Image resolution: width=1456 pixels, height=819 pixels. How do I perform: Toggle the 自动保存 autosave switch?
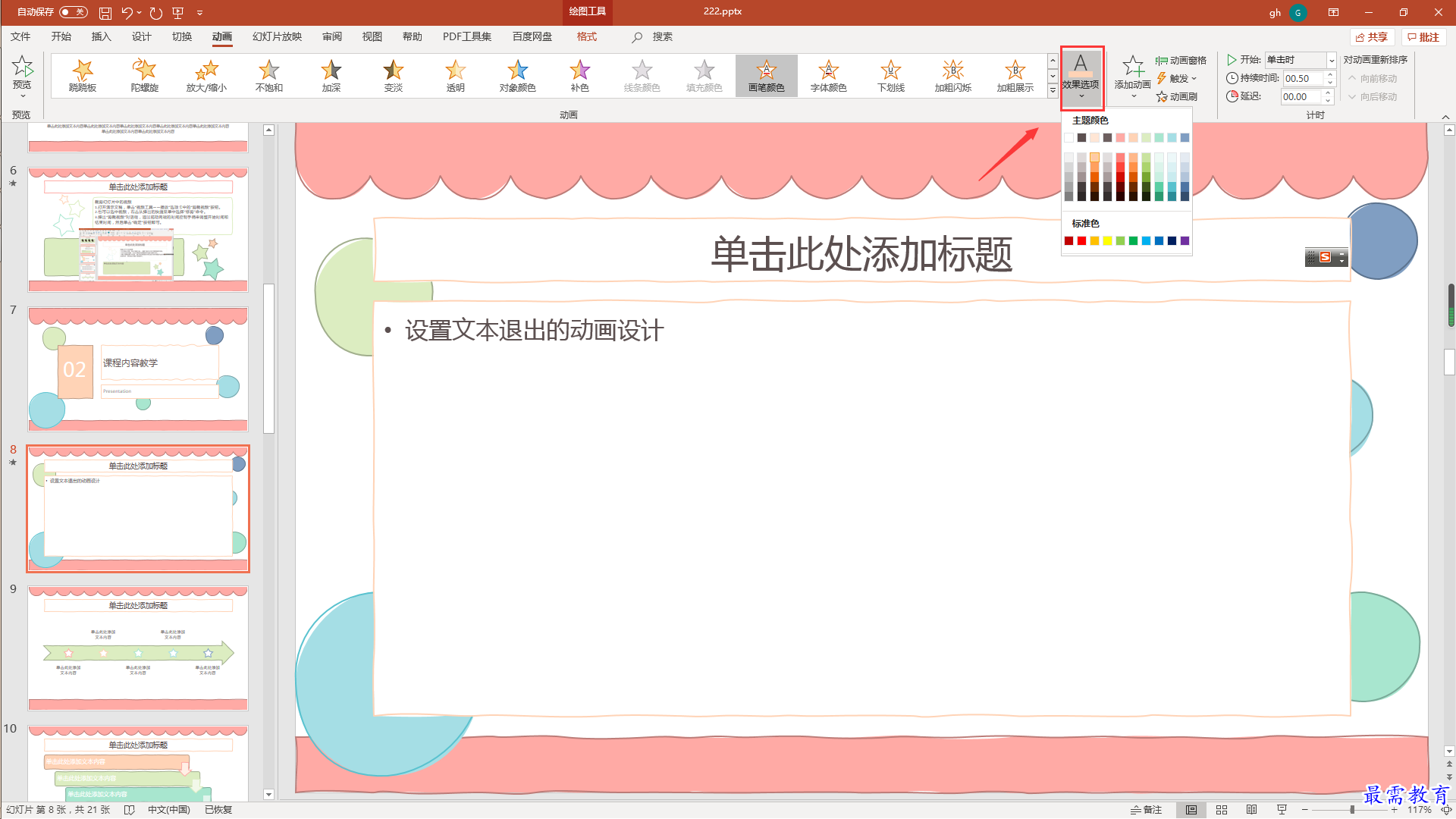[x=73, y=12]
